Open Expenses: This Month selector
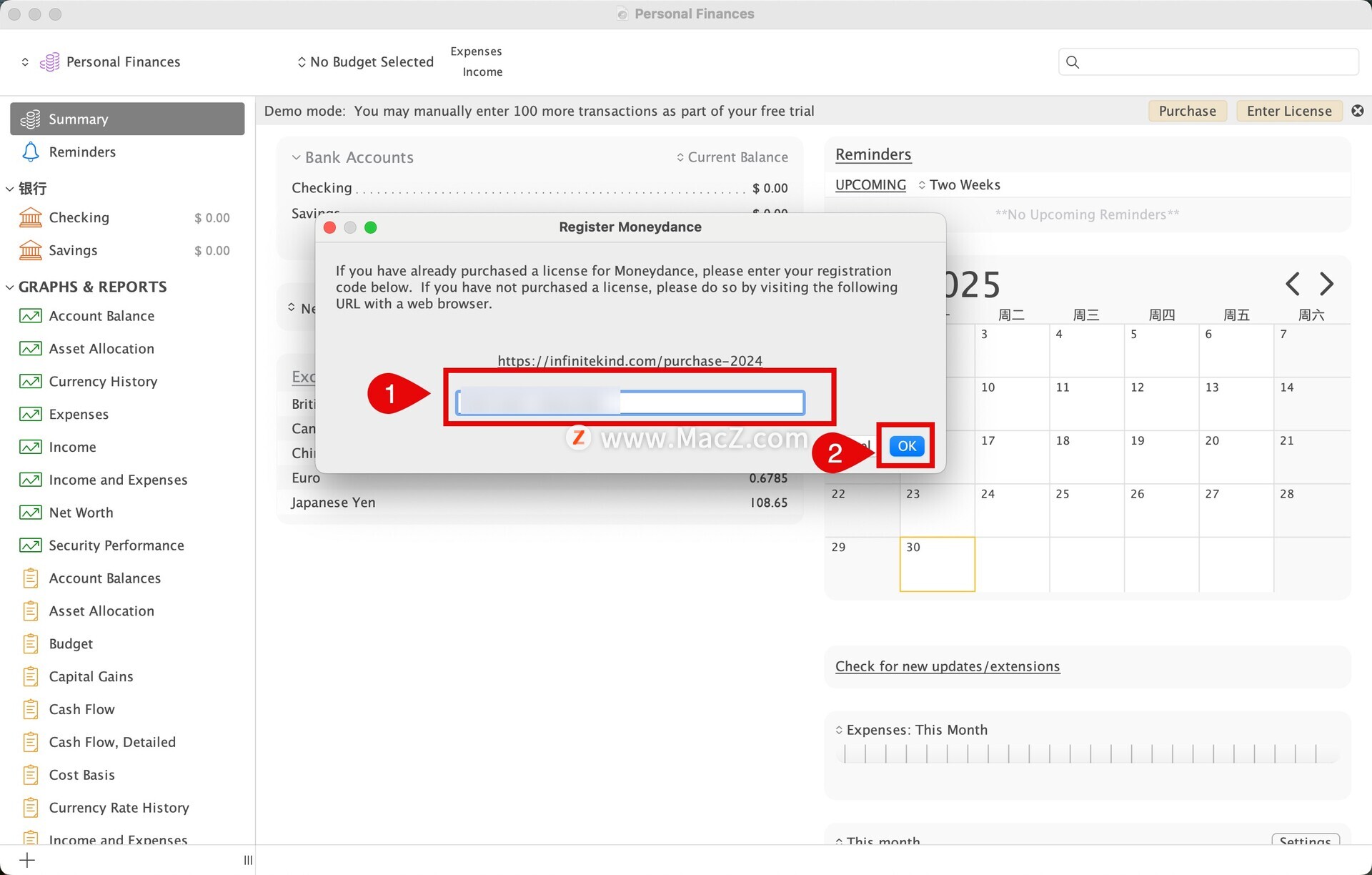 pos(911,730)
